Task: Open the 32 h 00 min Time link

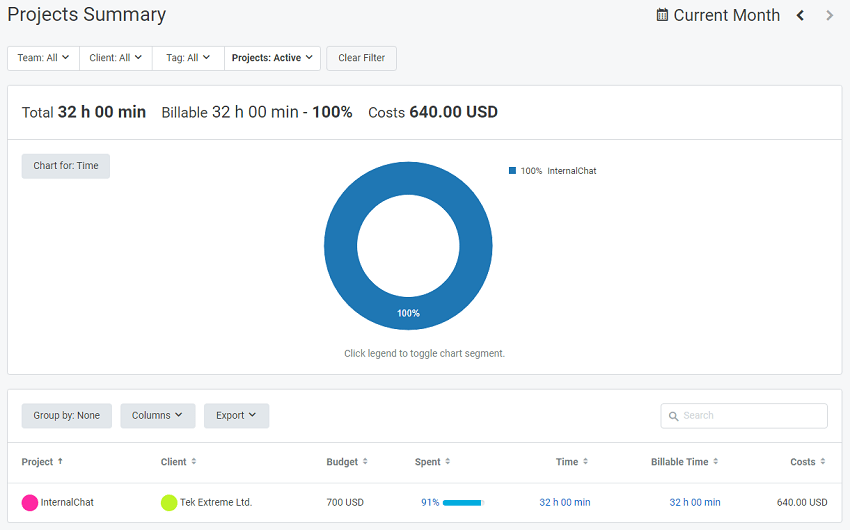Action: pos(565,502)
